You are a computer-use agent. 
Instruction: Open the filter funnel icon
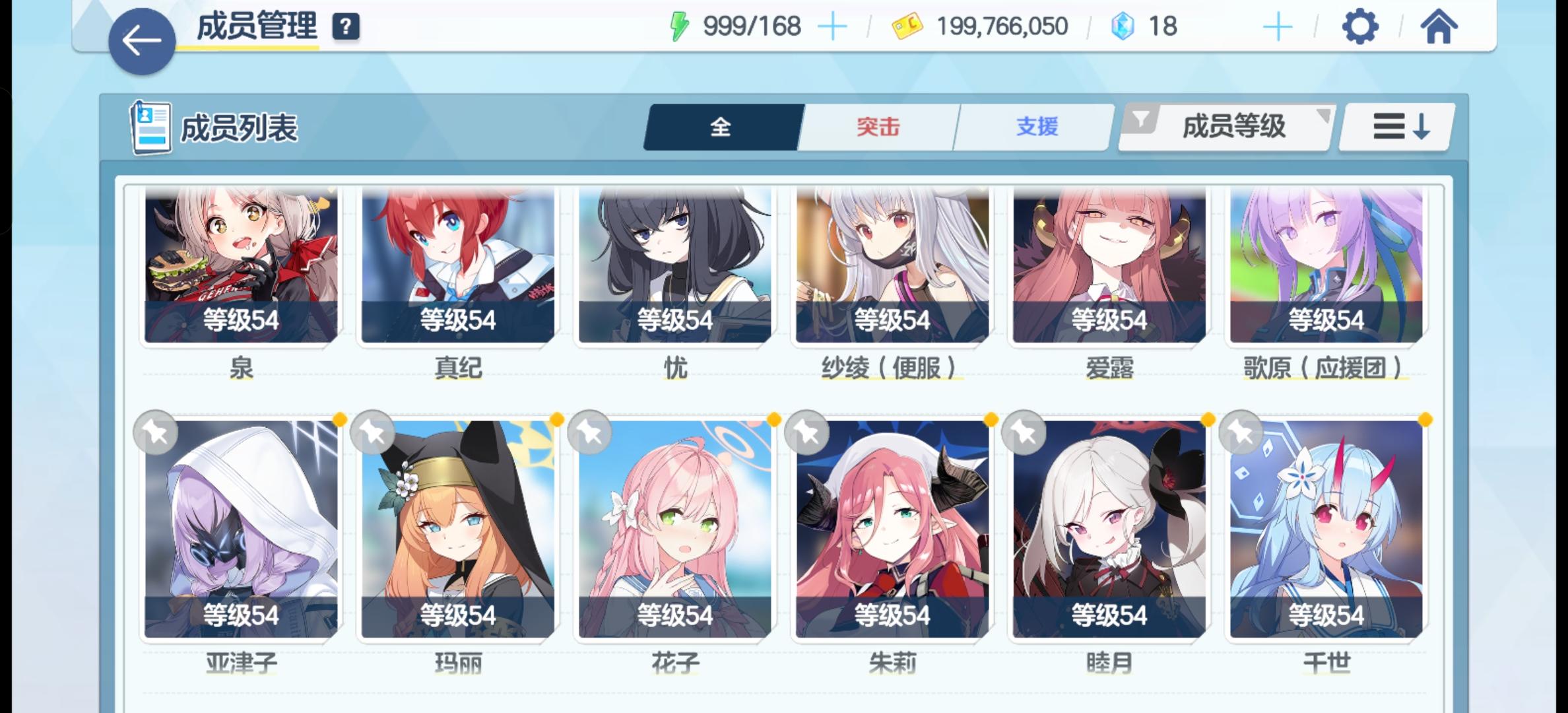click(1141, 121)
